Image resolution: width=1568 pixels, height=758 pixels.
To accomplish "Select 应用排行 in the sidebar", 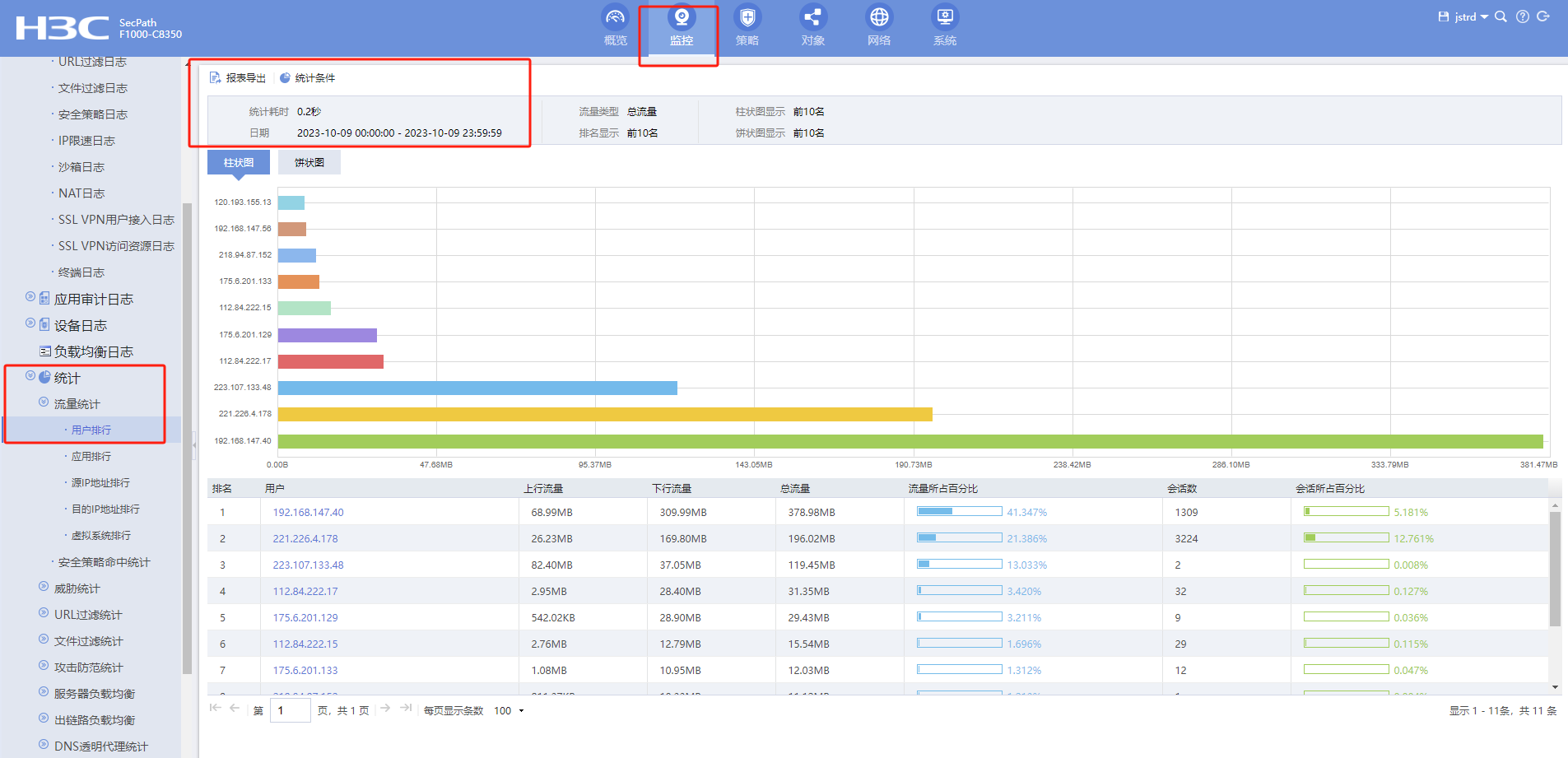I will [x=91, y=457].
